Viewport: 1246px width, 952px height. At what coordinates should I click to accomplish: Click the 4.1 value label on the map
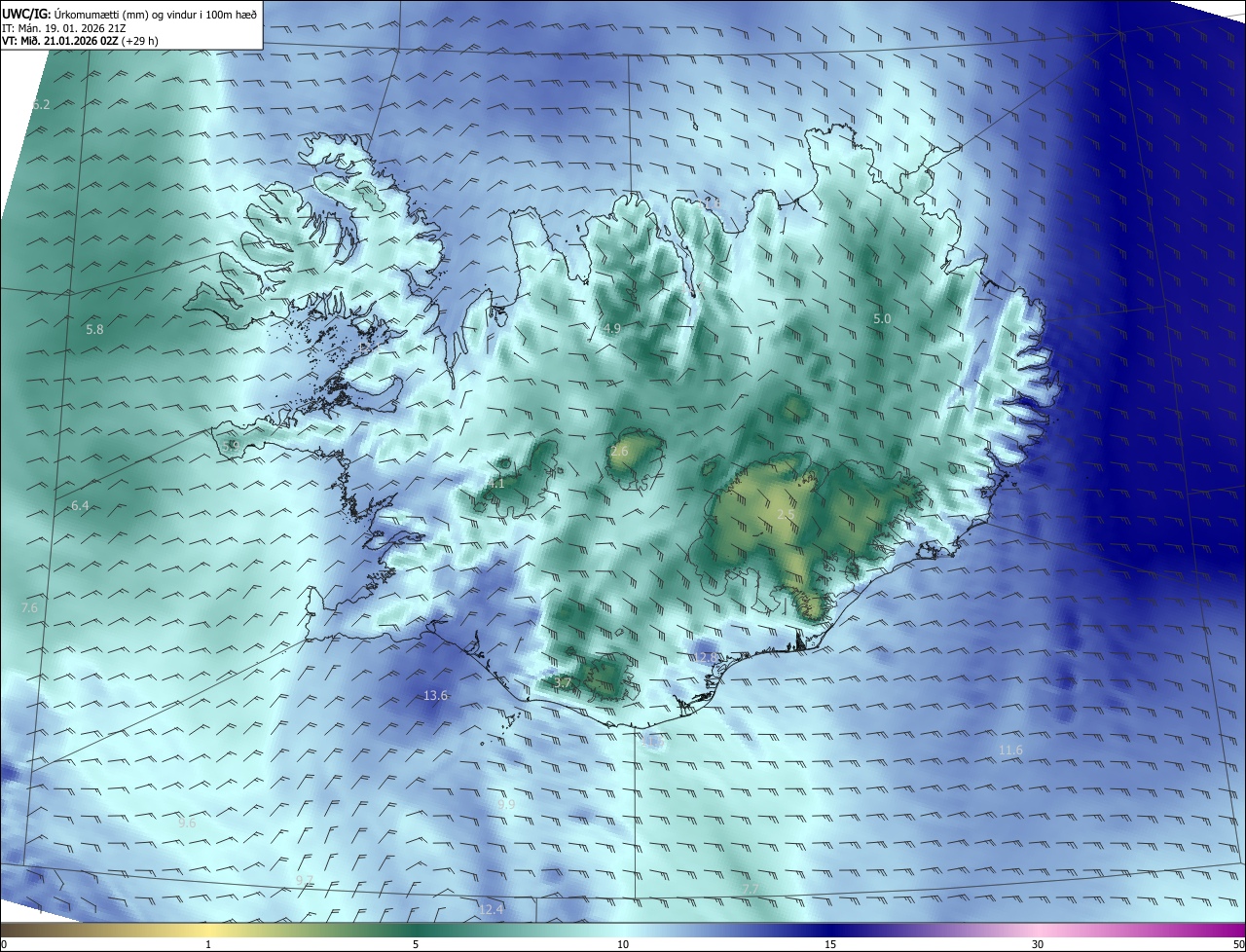[x=495, y=483]
